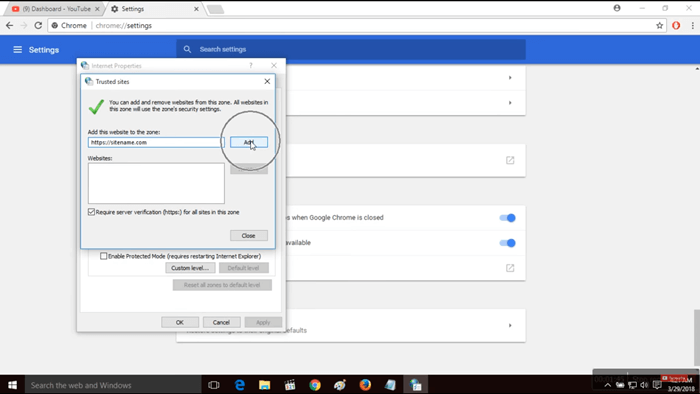The height and width of the screenshot is (394, 700).
Task: Click Cancel in Internet Properties
Action: 221,322
